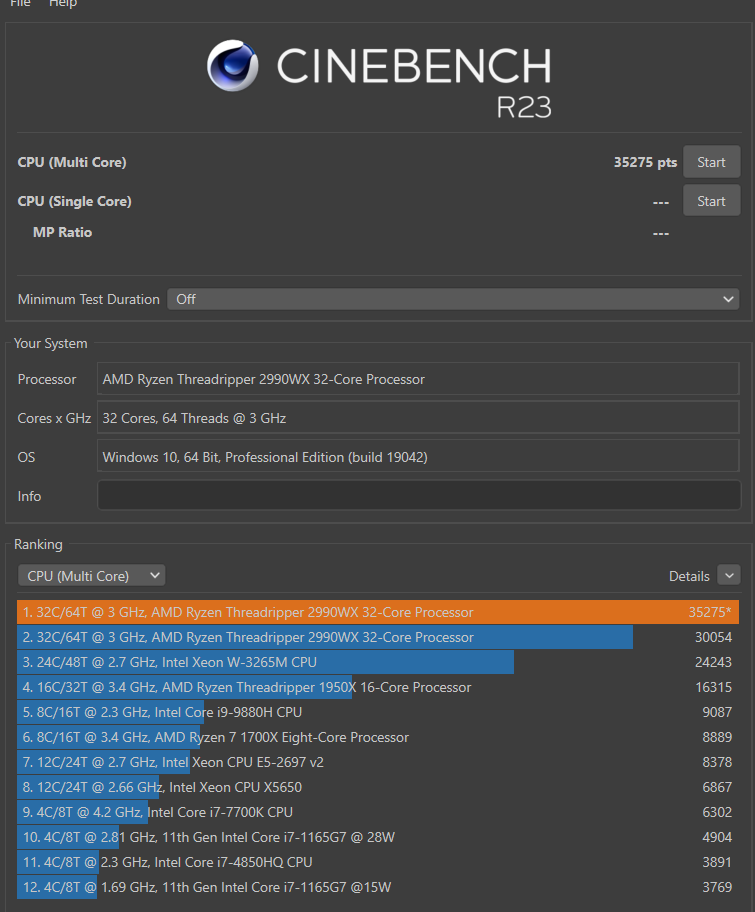Open the Help menu
Viewport: 755px width, 912px height.
[63, 3]
